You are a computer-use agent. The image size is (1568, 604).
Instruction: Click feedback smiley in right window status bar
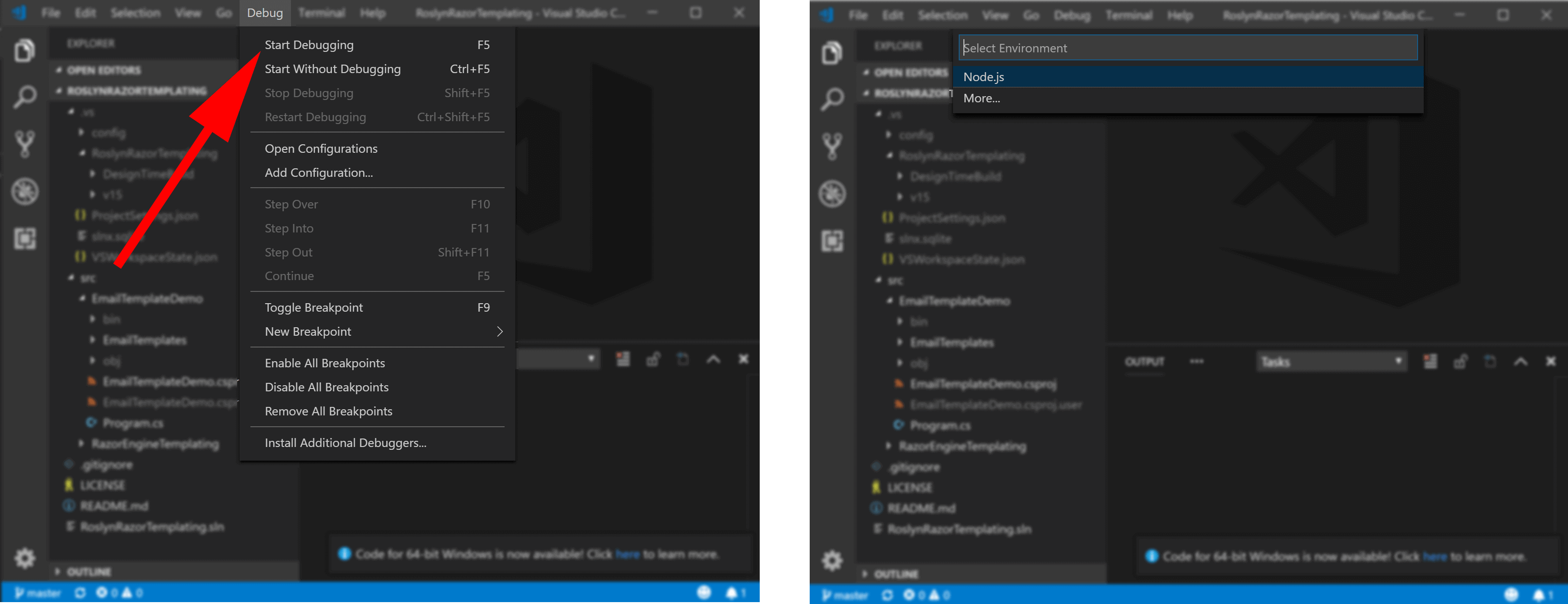[x=1511, y=595]
